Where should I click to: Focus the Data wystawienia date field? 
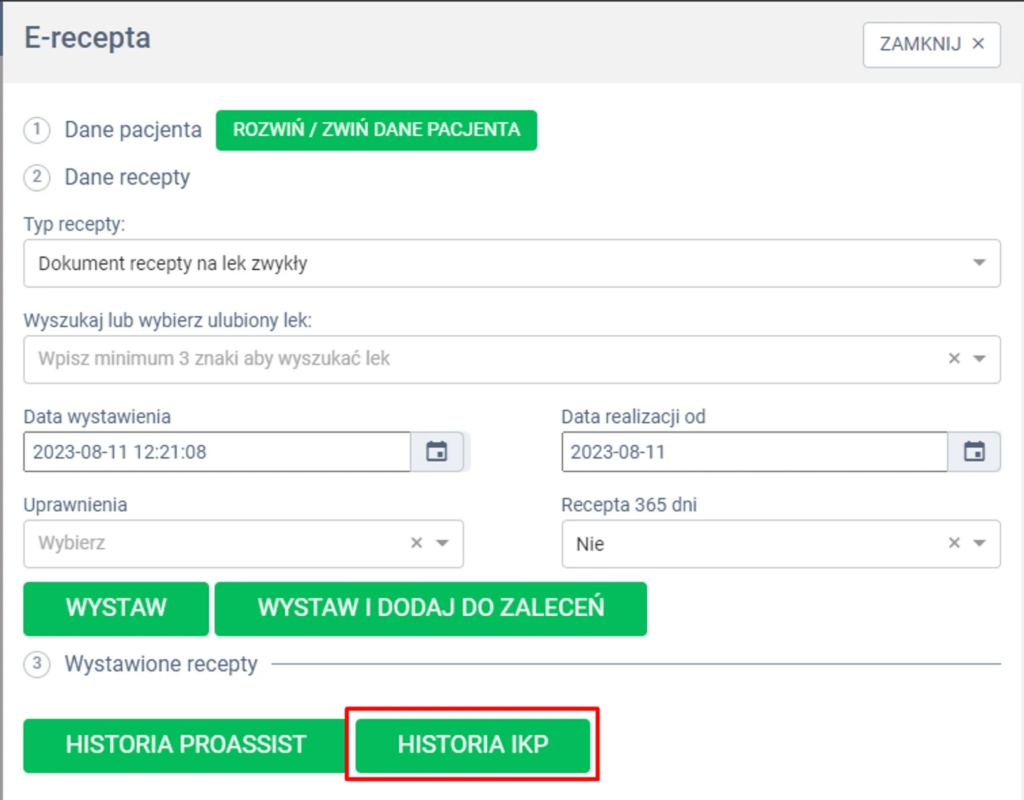216,452
